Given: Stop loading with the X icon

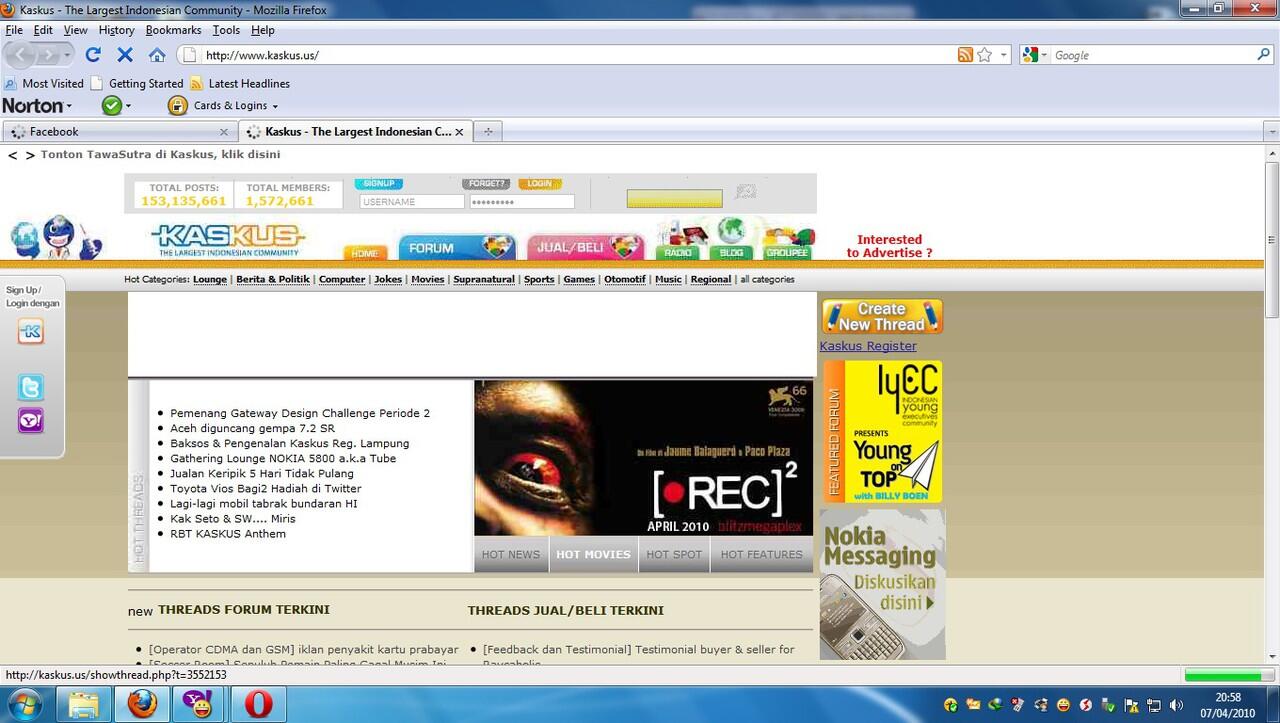Looking at the screenshot, I should (x=125, y=55).
